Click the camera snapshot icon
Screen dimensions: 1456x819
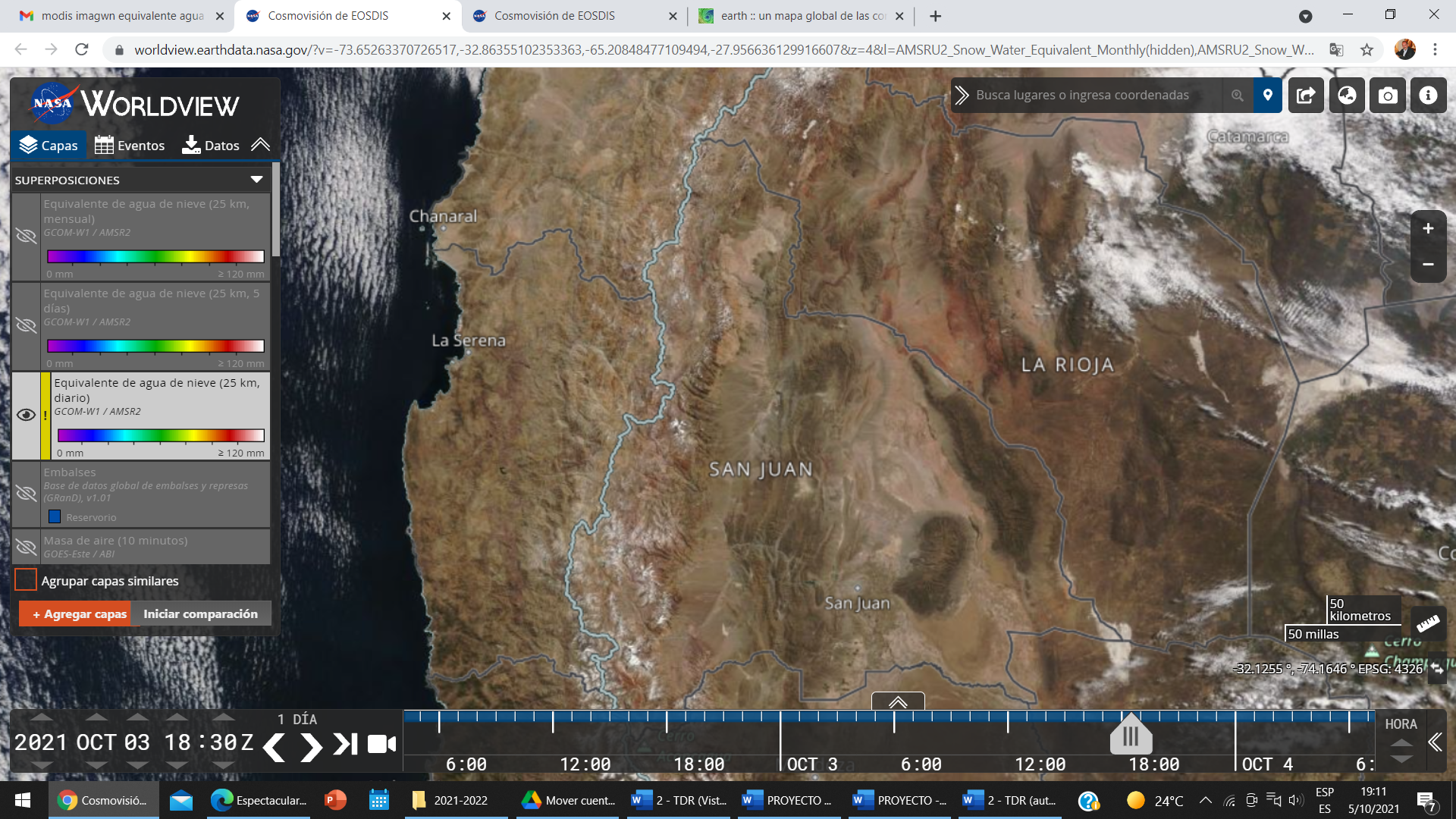click(1388, 96)
